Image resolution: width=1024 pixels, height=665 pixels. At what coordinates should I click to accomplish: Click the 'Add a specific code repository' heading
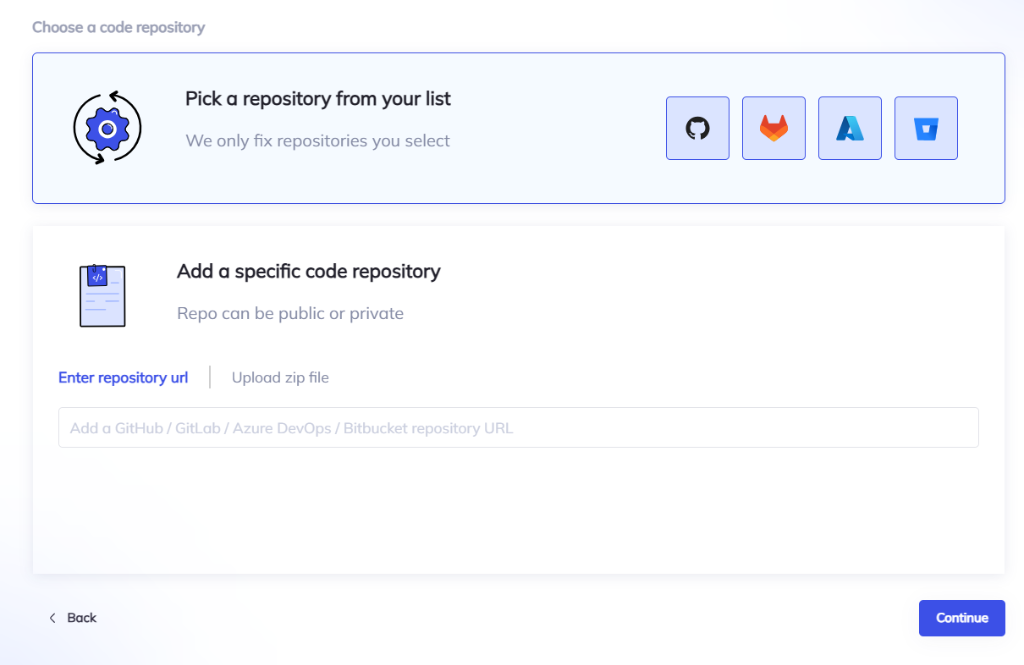(308, 271)
